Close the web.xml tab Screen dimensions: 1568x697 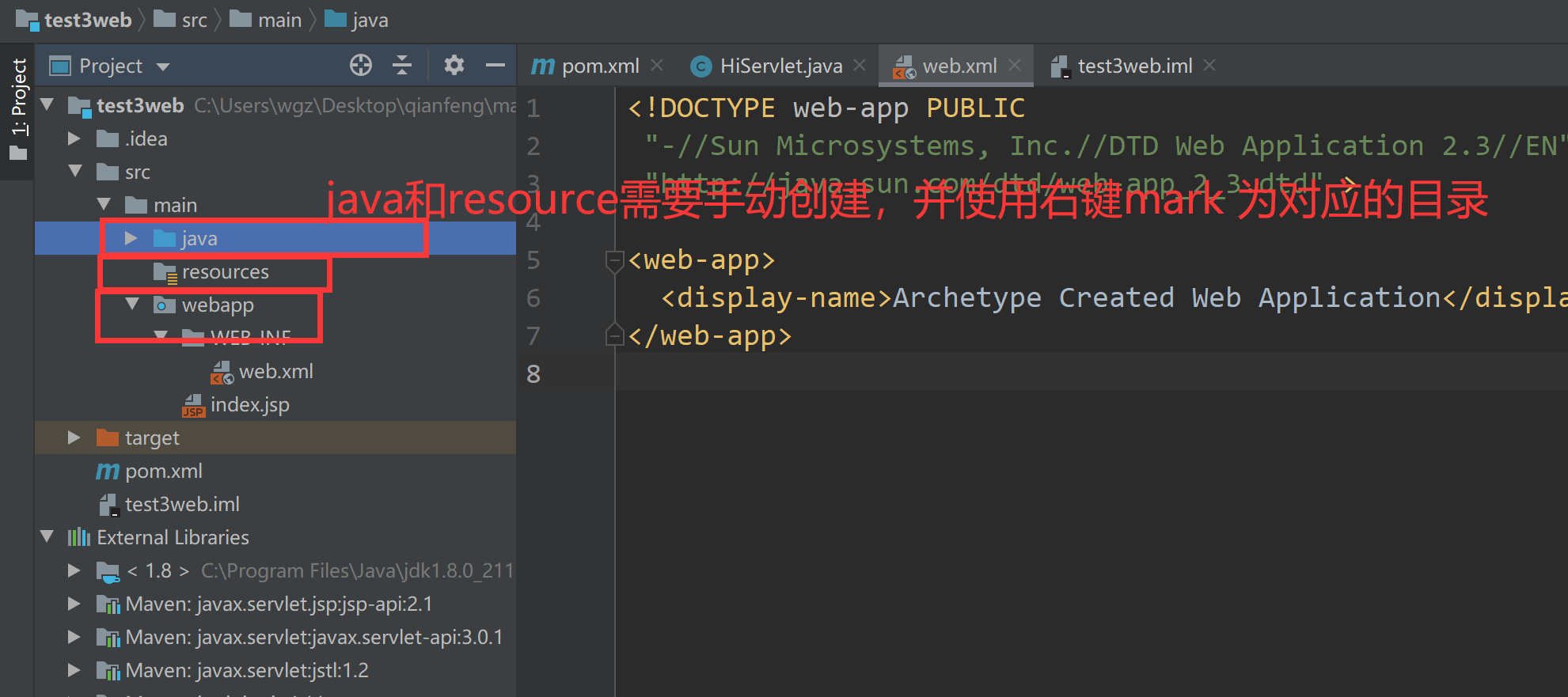[x=1015, y=66]
